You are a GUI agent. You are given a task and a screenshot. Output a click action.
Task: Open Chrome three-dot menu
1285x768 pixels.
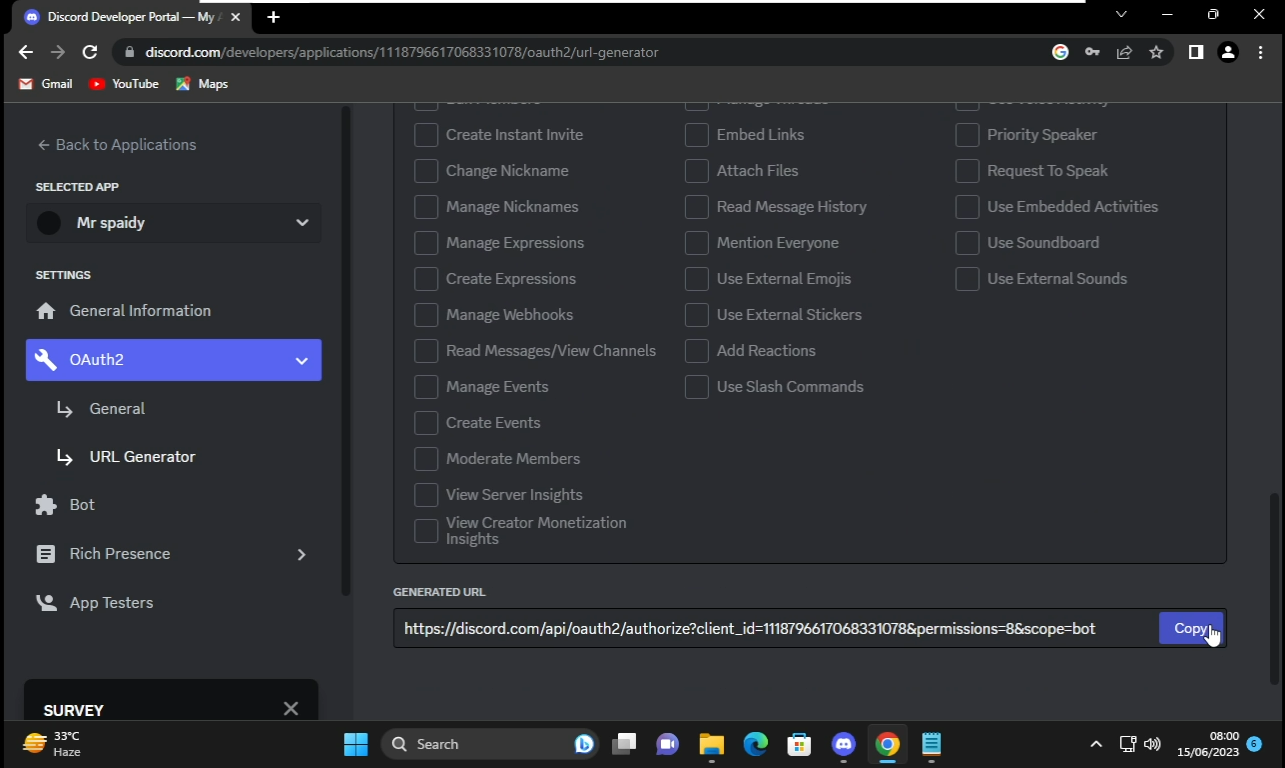coord(1260,52)
